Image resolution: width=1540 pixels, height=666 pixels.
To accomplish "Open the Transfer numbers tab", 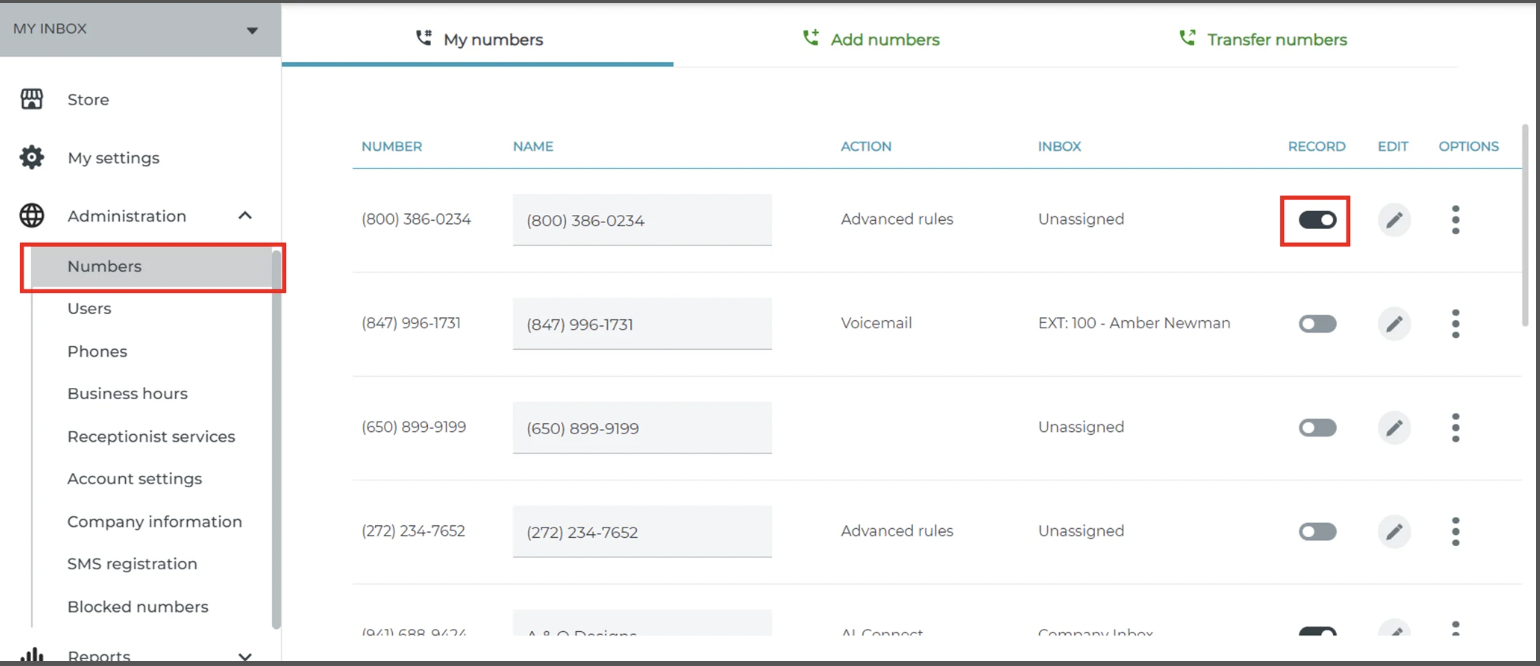I will pyautogui.click(x=1263, y=40).
